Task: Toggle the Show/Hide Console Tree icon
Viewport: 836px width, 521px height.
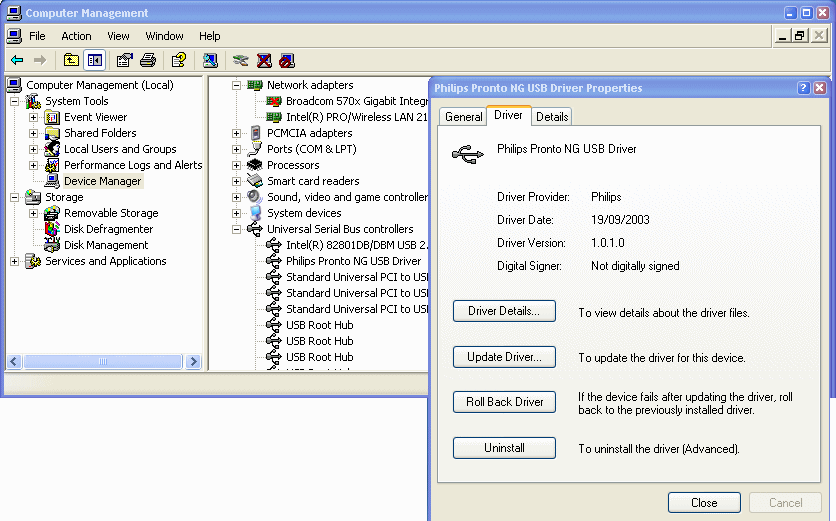Action: click(95, 60)
